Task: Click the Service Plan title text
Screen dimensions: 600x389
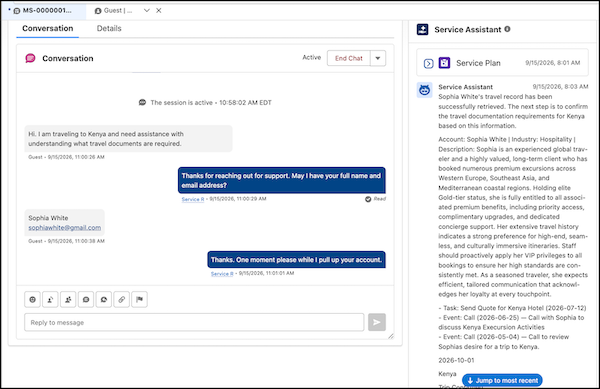Action: coord(478,63)
